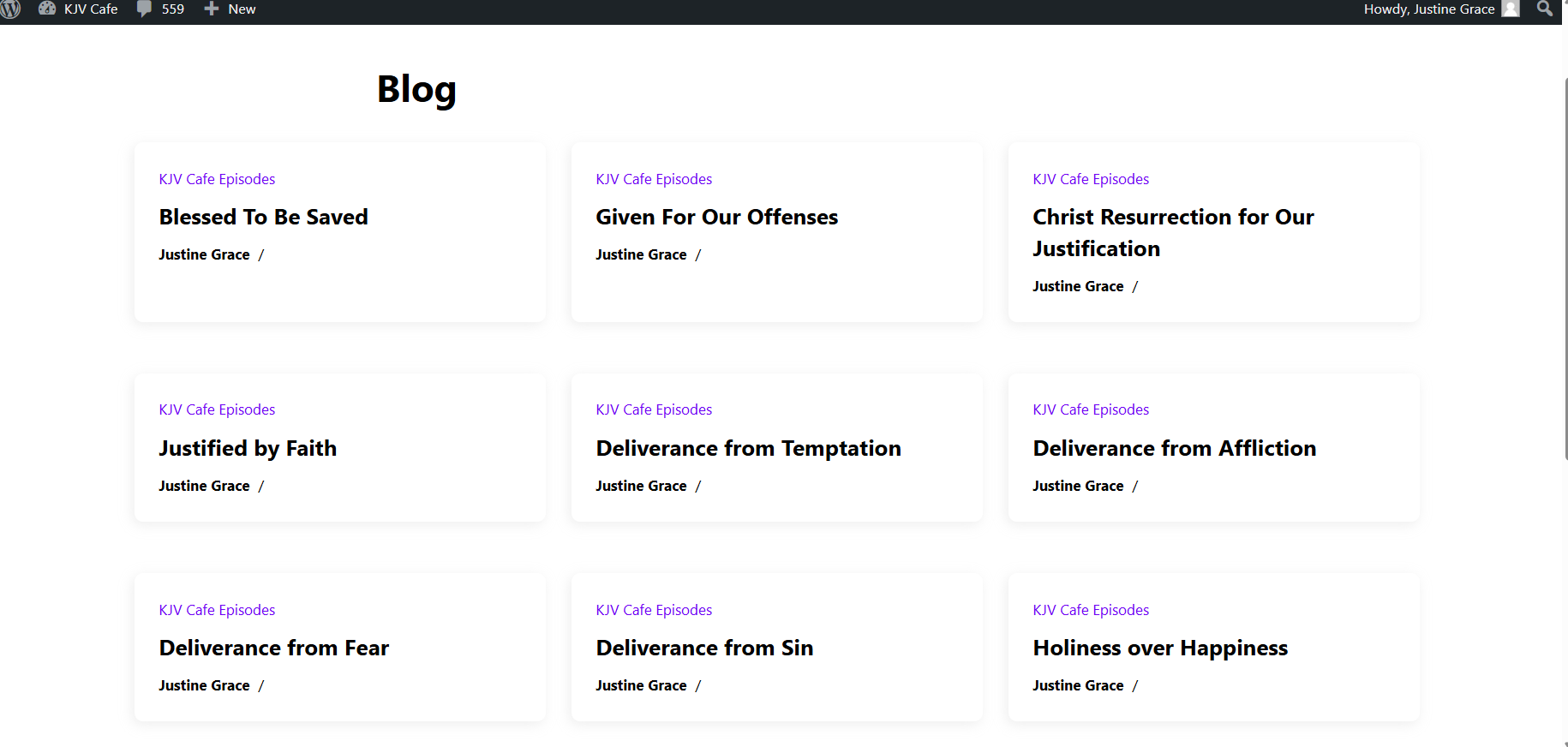The image size is (1568, 747).
Task: Open the "Holiness over Happiness" post
Action: click(1160, 648)
